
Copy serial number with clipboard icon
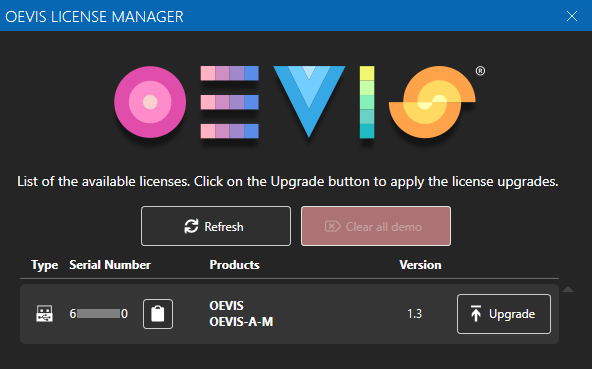[x=158, y=314]
